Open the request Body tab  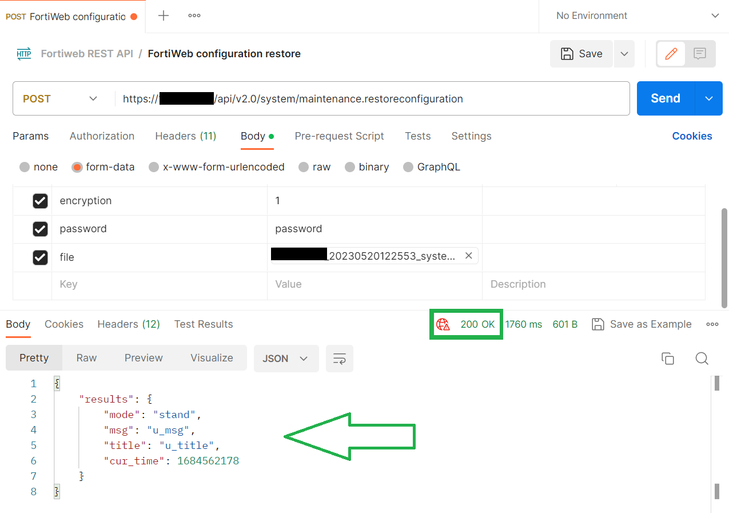257,136
